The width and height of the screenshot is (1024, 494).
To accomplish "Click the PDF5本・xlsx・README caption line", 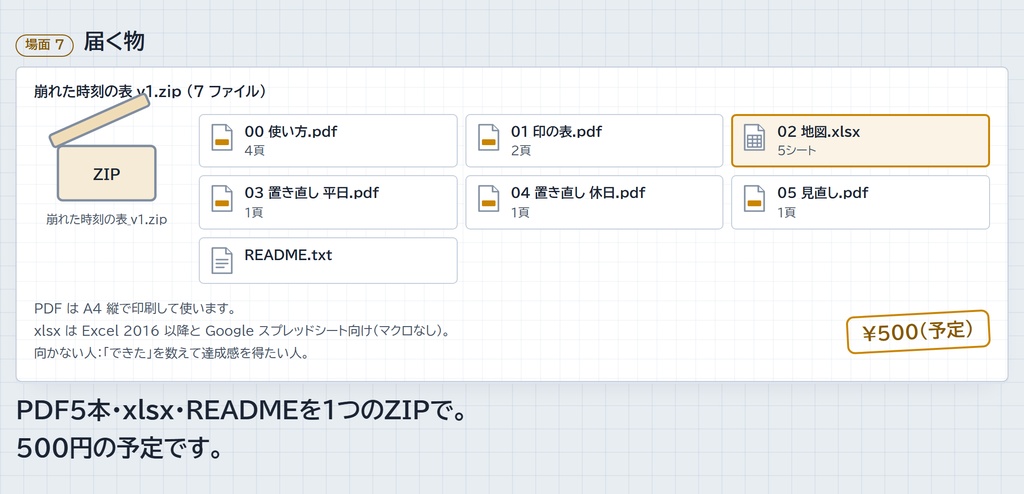I will point(241,412).
